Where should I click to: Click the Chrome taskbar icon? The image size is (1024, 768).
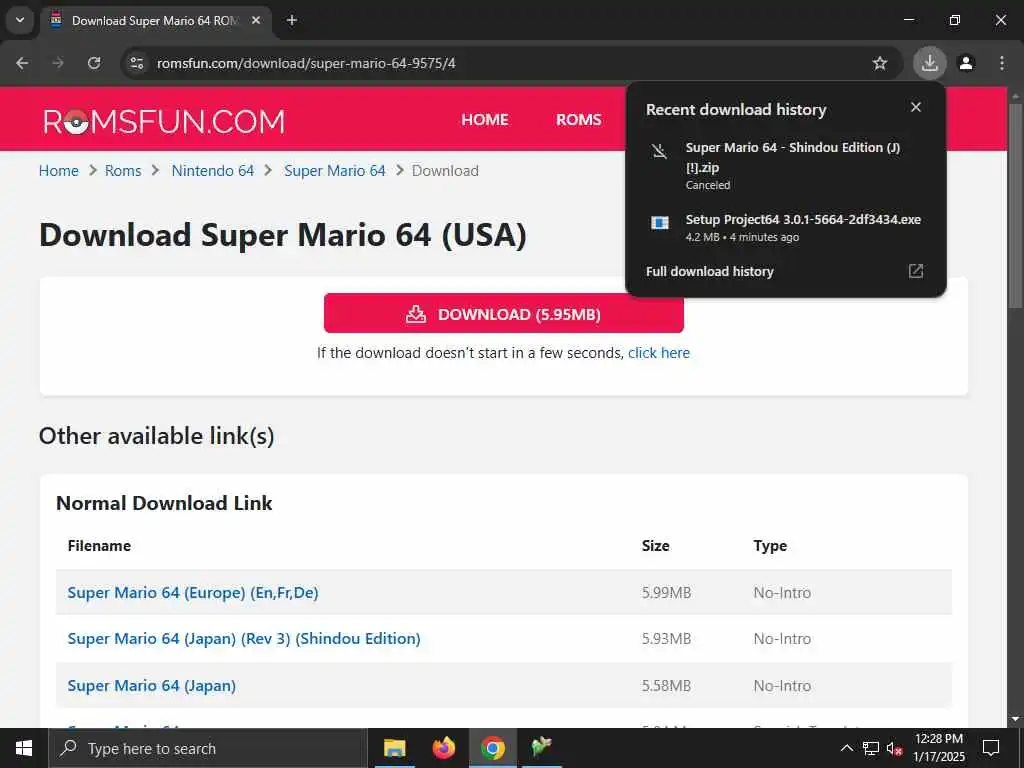point(493,748)
